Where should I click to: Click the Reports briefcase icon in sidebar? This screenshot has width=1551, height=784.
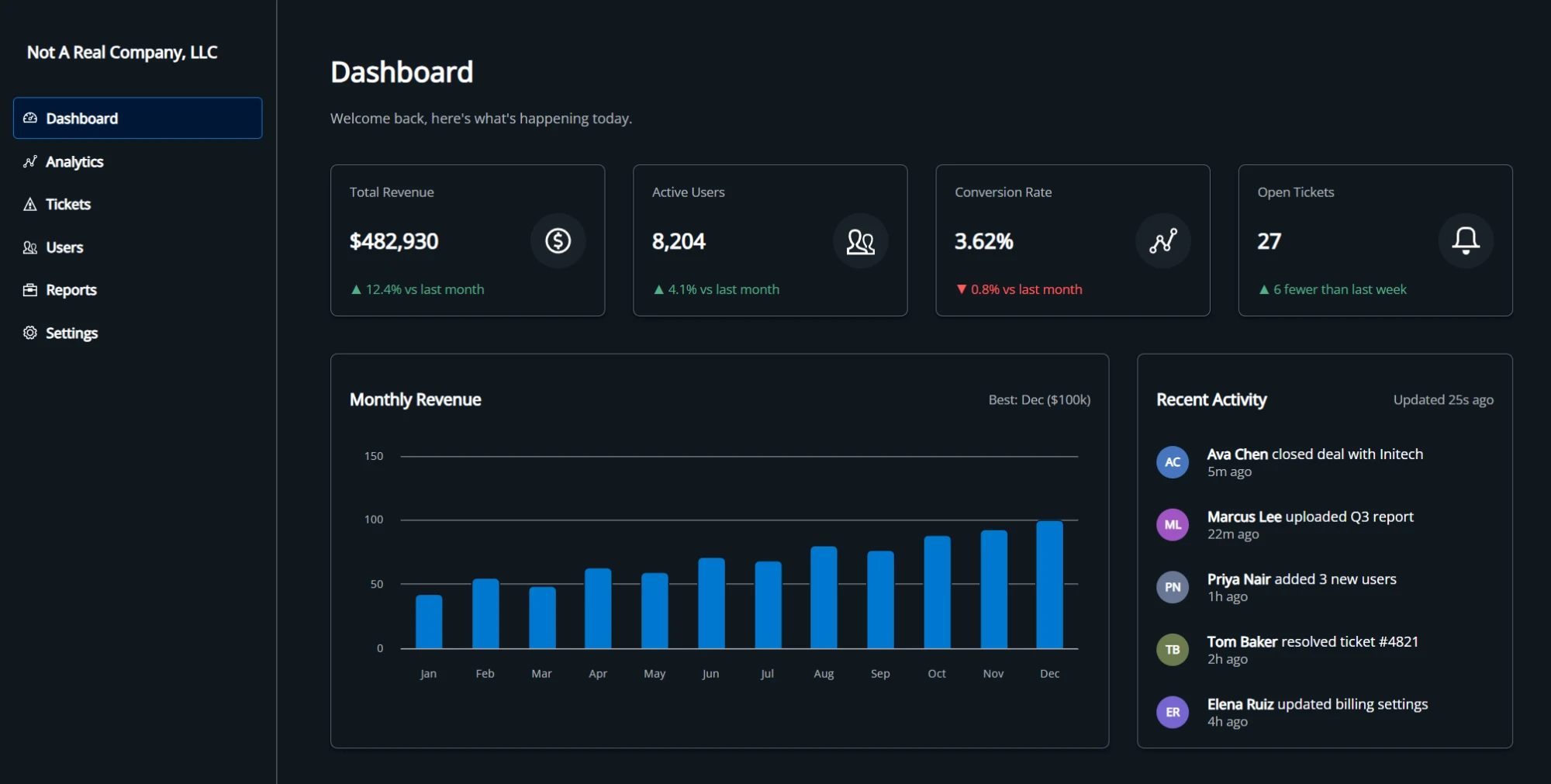click(30, 290)
